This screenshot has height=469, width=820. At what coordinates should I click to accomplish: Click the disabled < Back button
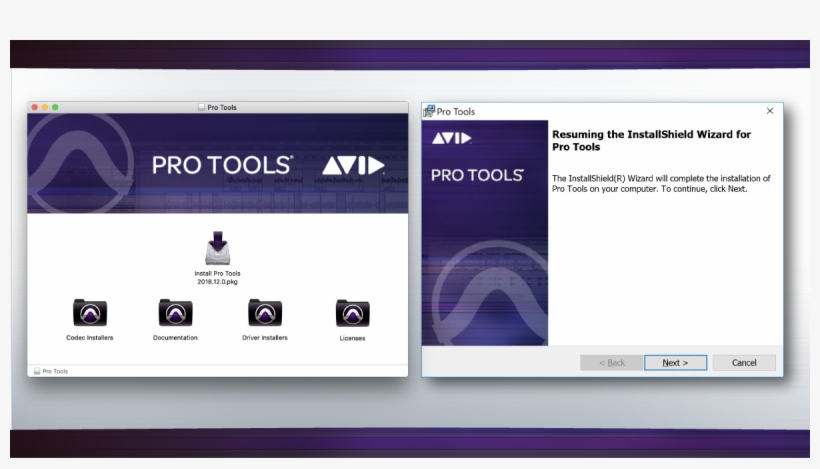pos(611,363)
